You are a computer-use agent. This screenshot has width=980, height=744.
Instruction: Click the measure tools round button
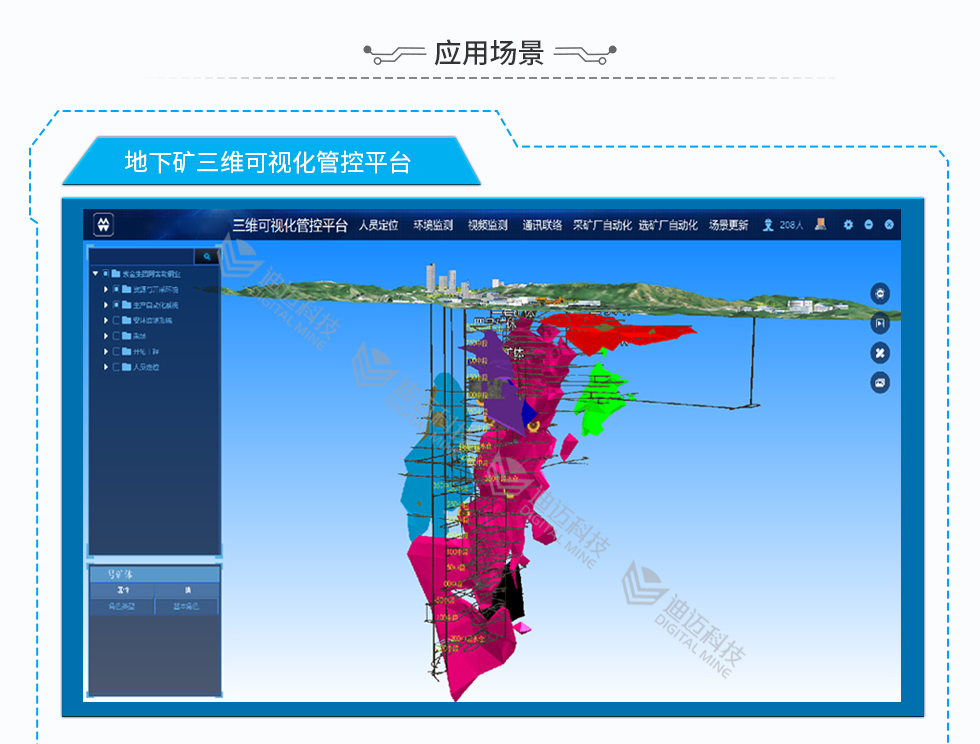pos(880,353)
